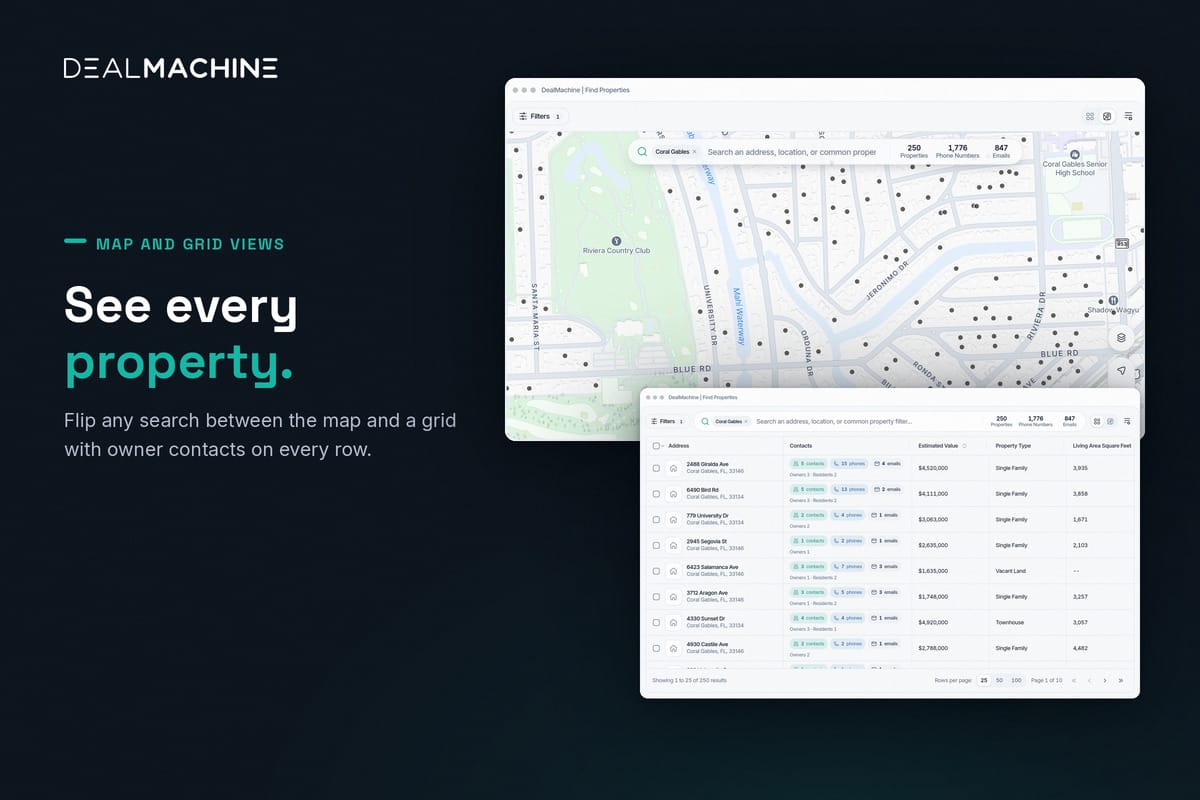Image resolution: width=1200 pixels, height=800 pixels.
Task: Jump to the last page of results
Action: coord(1121,680)
